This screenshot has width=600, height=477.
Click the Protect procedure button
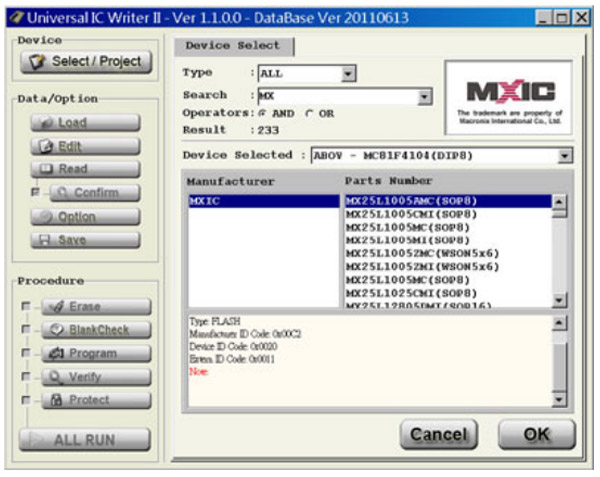96,400
